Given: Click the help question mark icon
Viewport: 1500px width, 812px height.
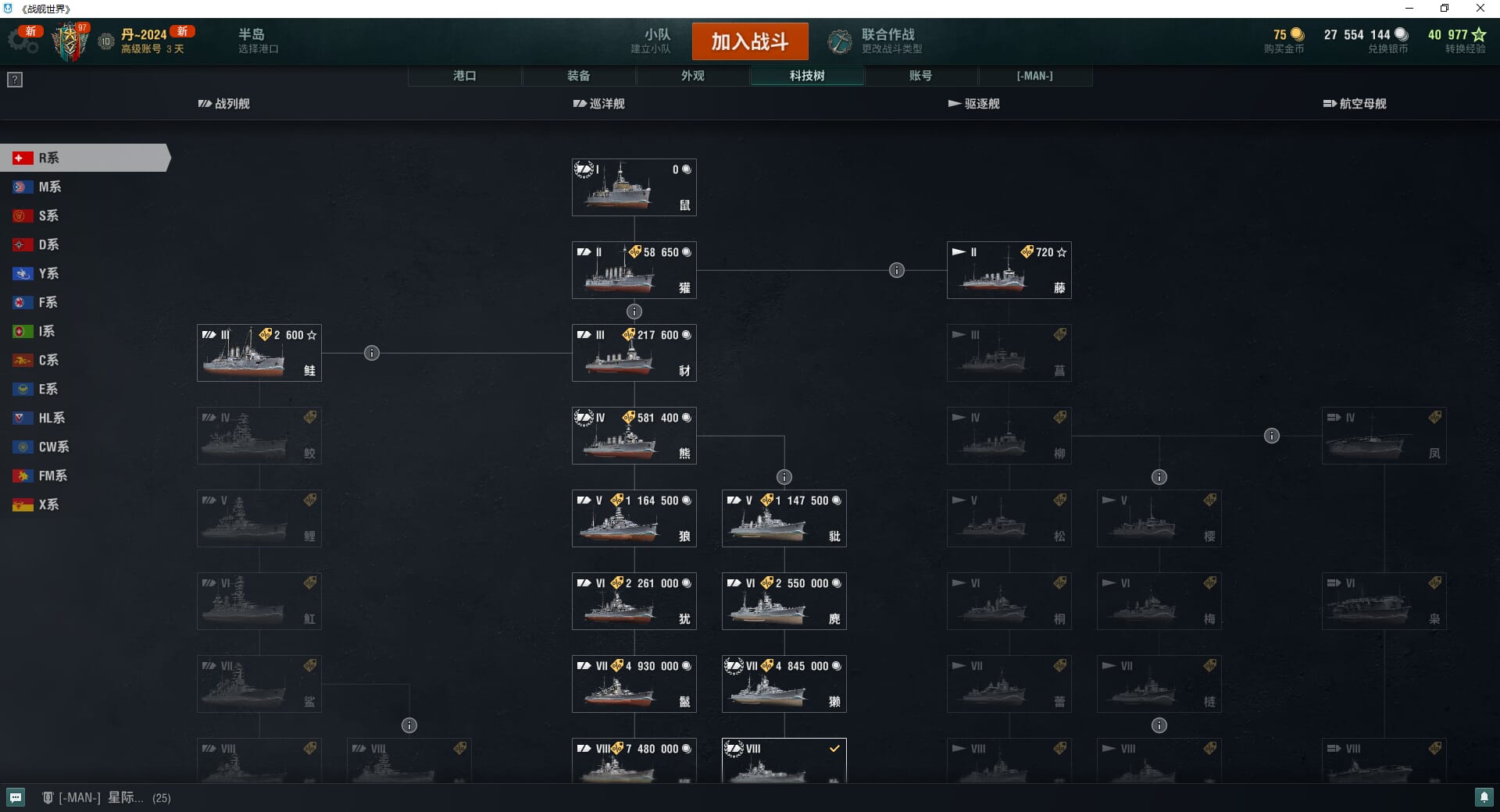Looking at the screenshot, I should 15,80.
